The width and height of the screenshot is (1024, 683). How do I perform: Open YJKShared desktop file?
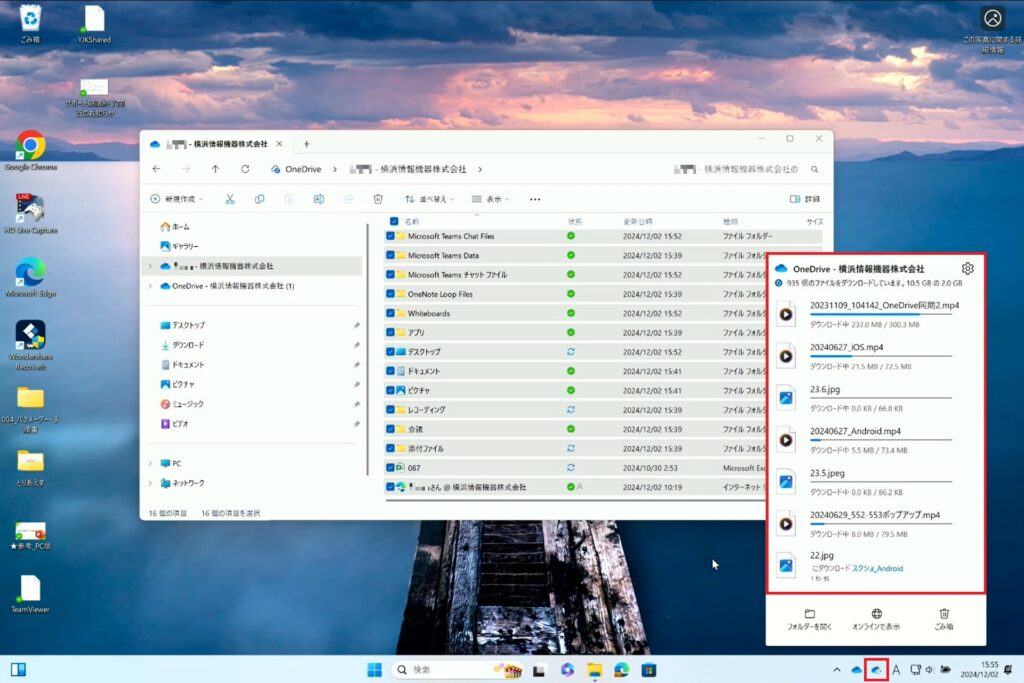pos(94,24)
